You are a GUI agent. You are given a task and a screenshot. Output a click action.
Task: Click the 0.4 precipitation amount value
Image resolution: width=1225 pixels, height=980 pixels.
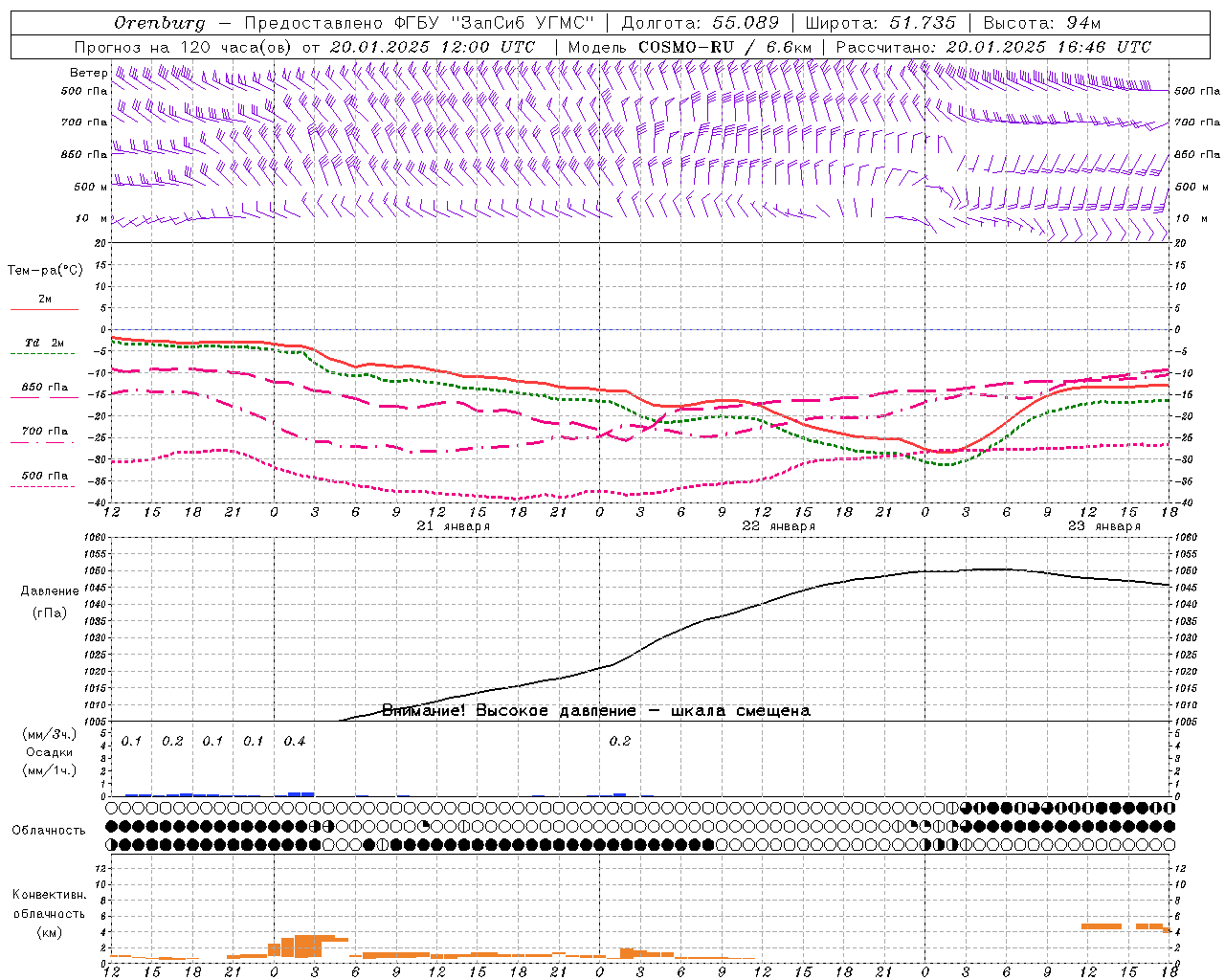coord(295,741)
